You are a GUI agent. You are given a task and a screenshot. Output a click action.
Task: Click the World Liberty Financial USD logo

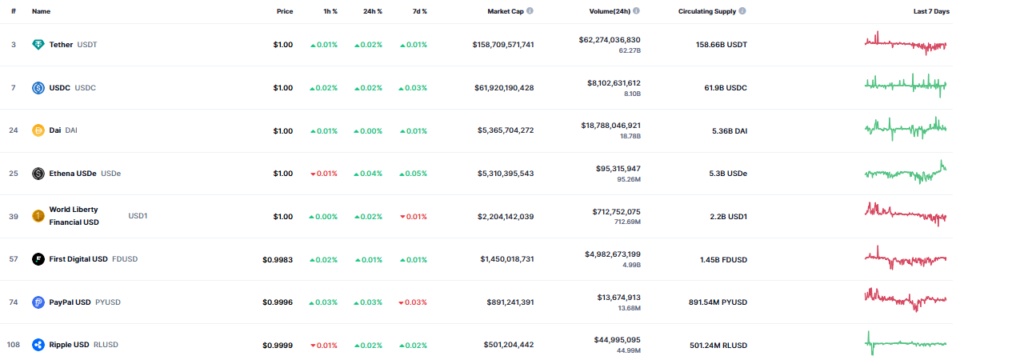(x=39, y=216)
